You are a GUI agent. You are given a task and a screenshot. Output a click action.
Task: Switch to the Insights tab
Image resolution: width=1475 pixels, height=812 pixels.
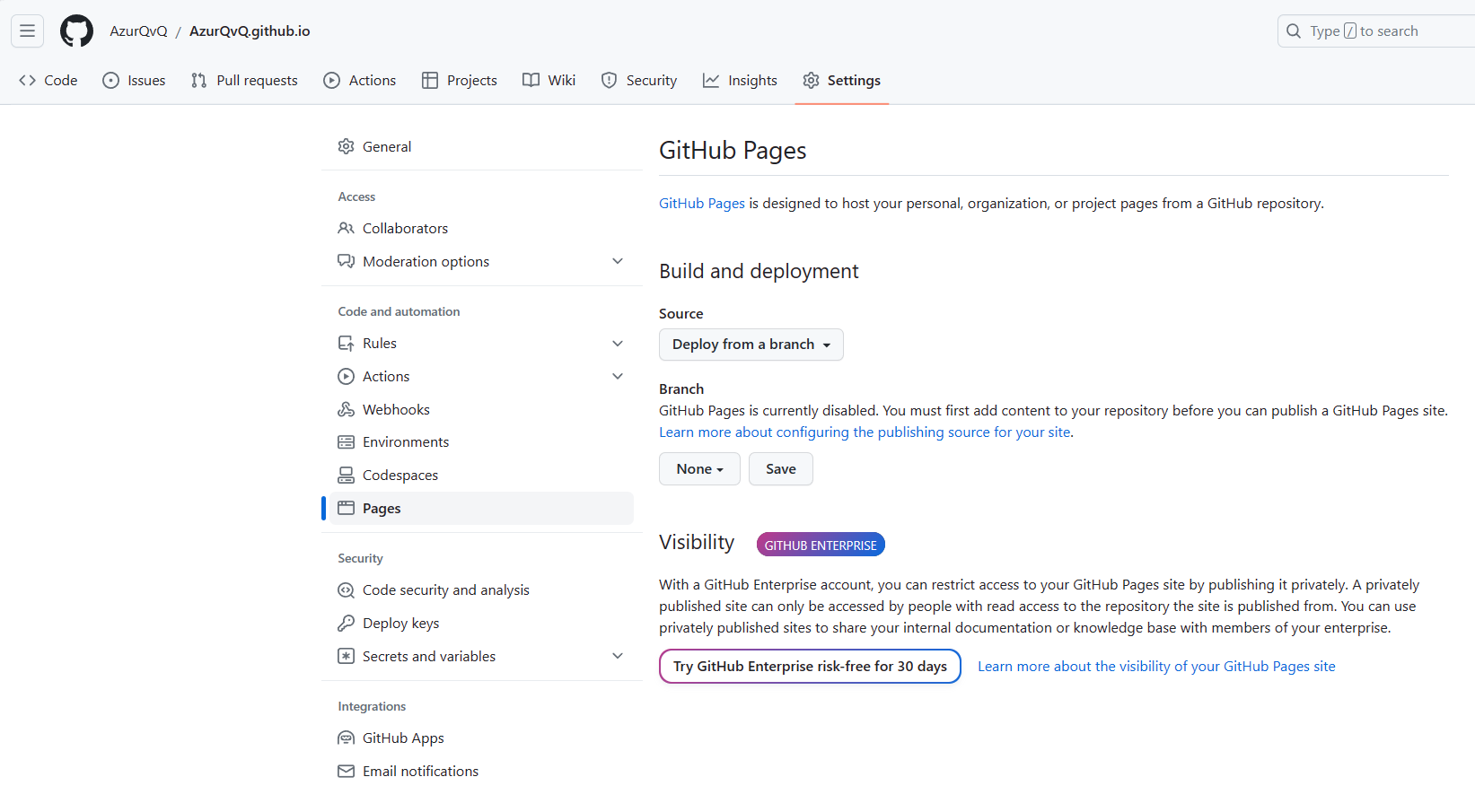(x=740, y=81)
